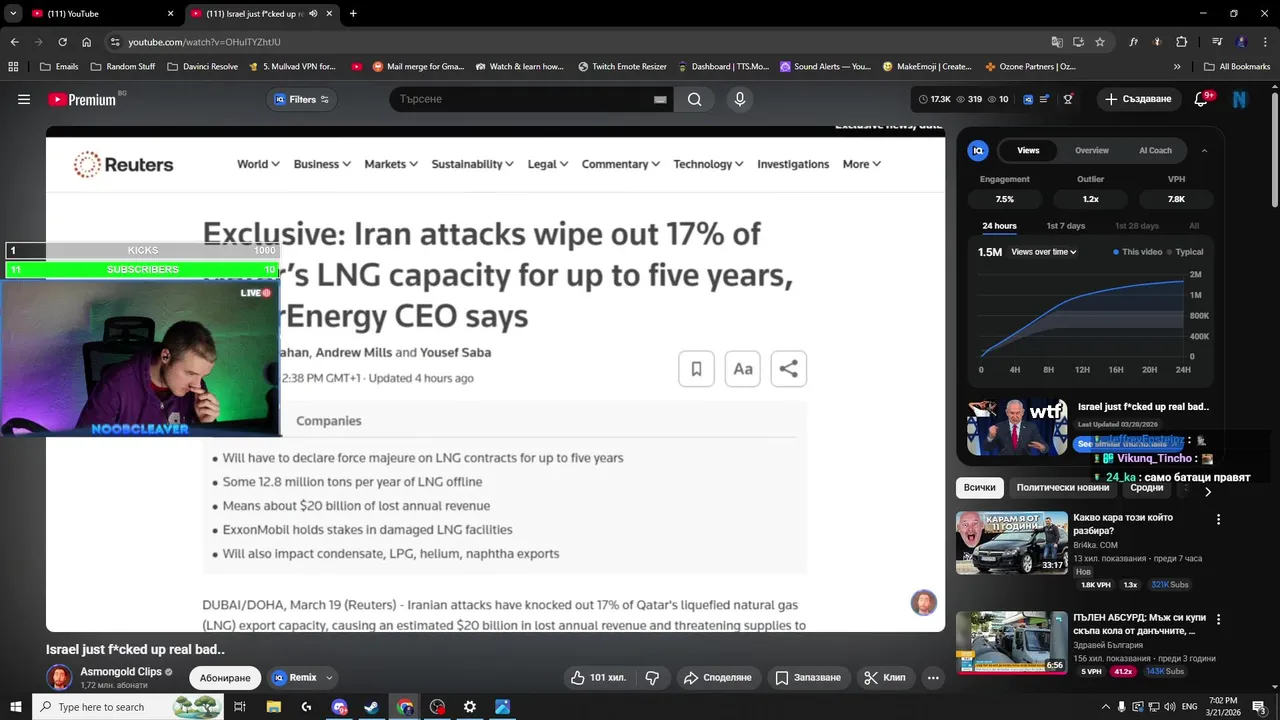Open the Asmongold Clips channel link
This screenshot has height=720, width=1280.
click(x=120, y=672)
